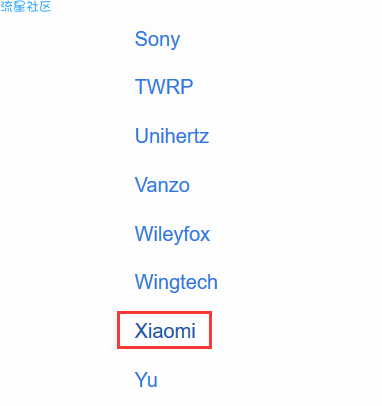Choose the TWRP entry in the list

click(164, 87)
